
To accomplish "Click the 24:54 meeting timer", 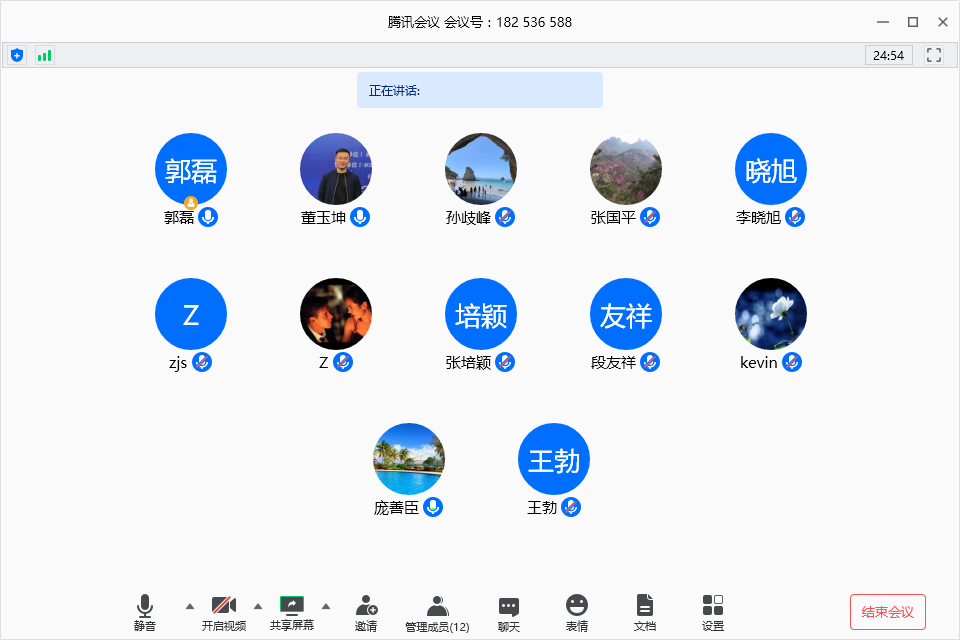I will coord(888,55).
